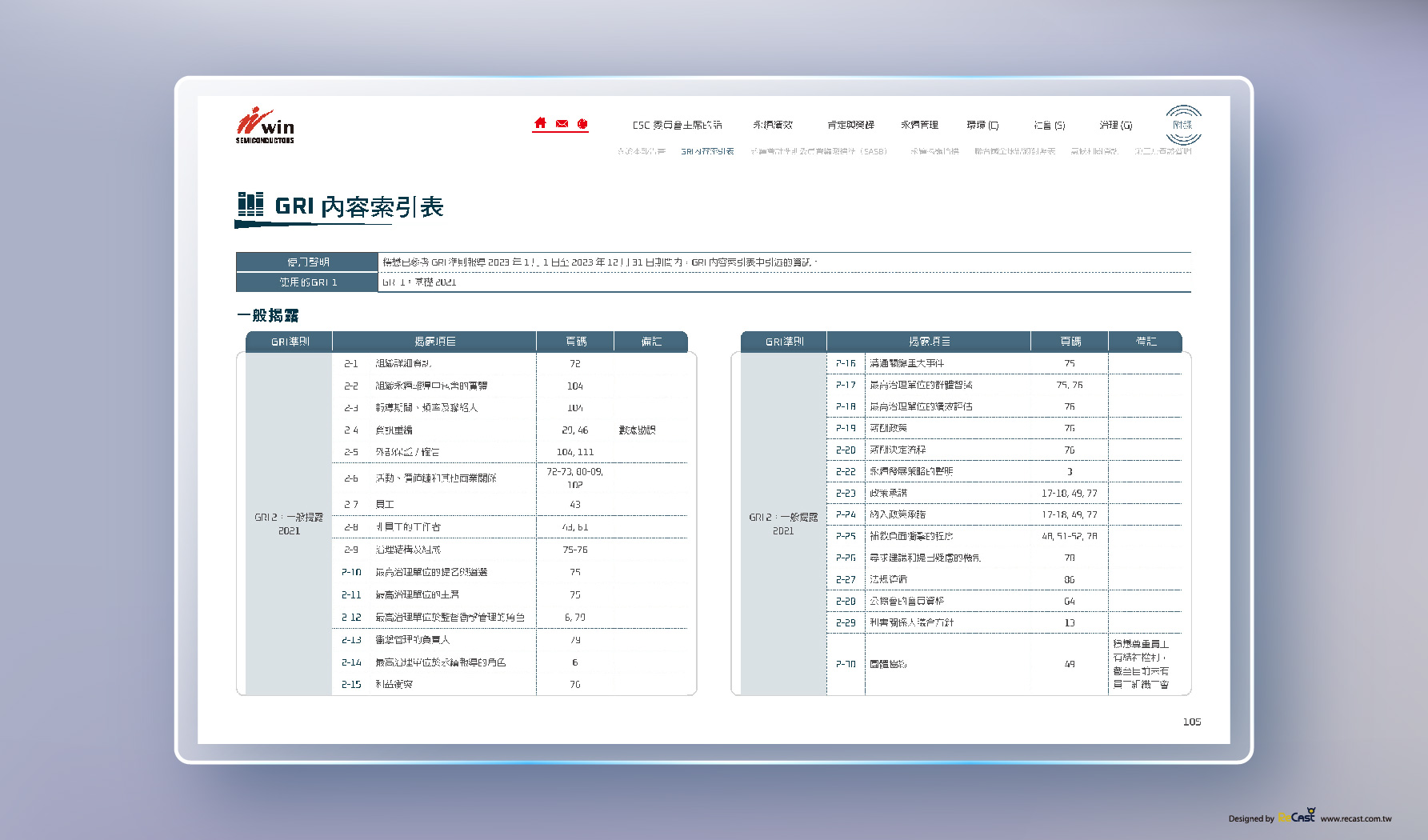Screen dimensions: 1428x840
Task: Click the ReCast logo in the footer
Action: (x=1297, y=816)
